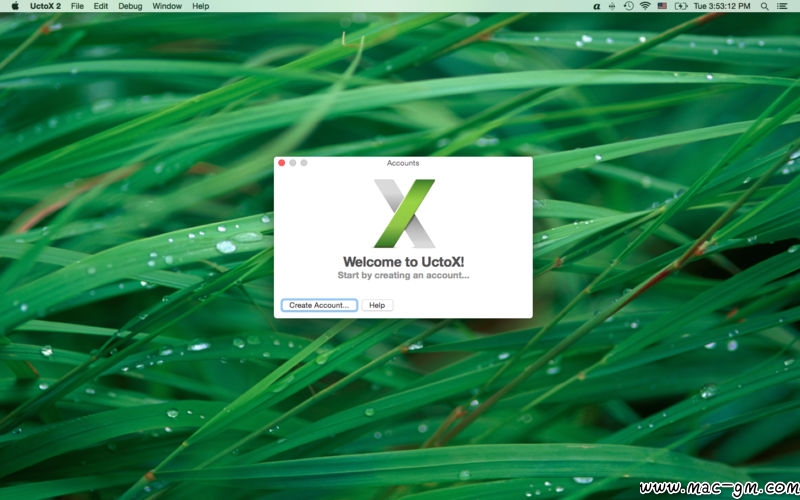
Task: Open the Edit menu
Action: pyautogui.click(x=101, y=6)
